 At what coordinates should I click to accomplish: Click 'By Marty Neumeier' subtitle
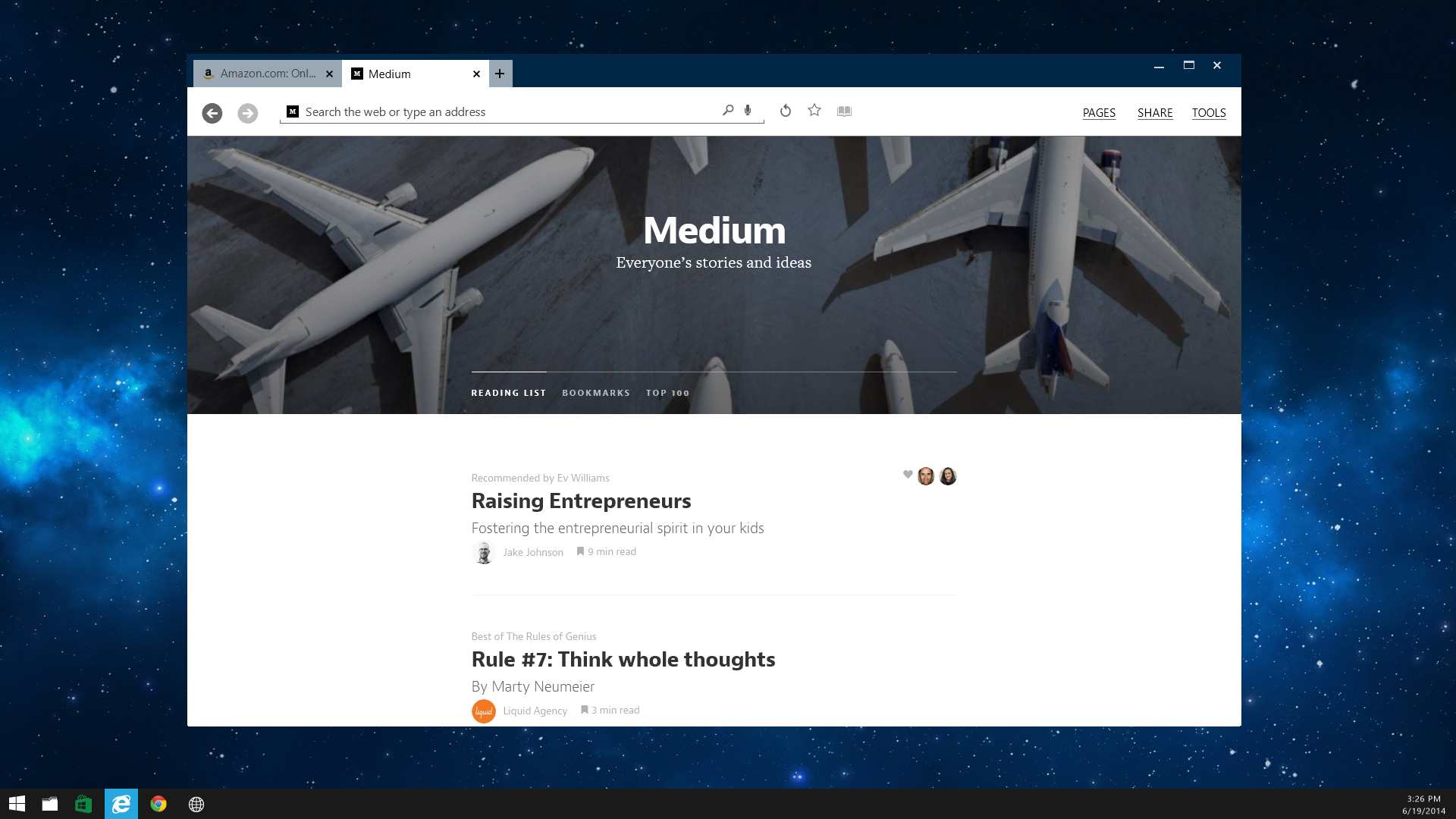click(x=532, y=687)
